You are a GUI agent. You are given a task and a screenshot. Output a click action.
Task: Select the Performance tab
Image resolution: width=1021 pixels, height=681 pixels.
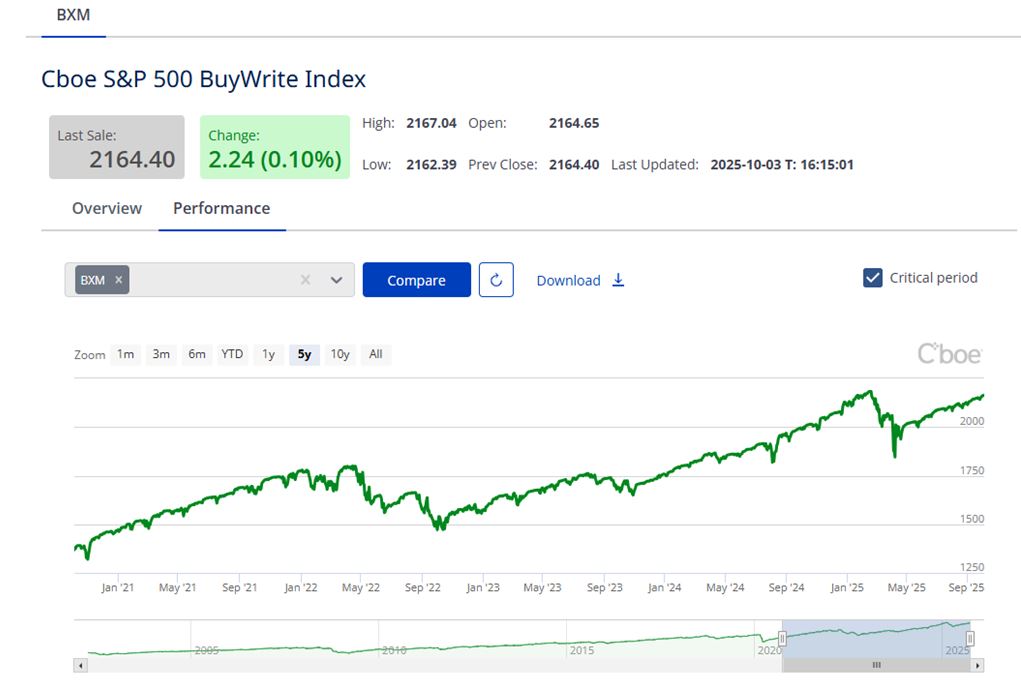click(x=221, y=208)
